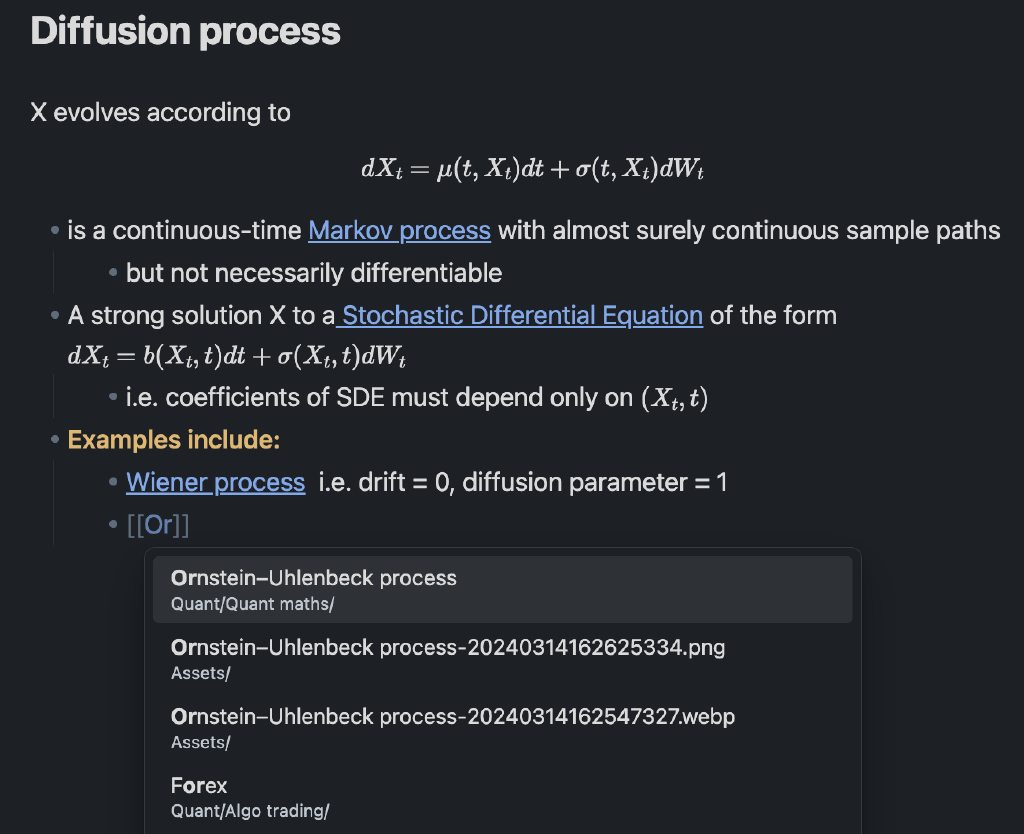Click the bullet beside the Wiener process link
1024x834 pixels.
(114, 484)
